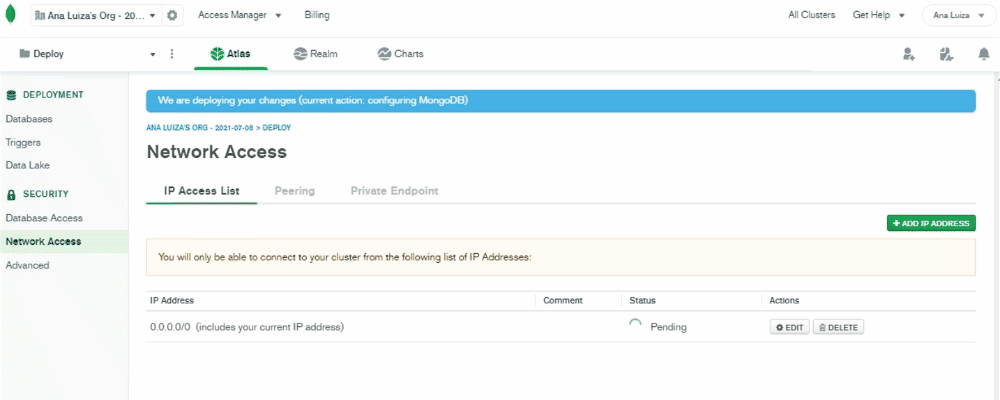
Task: Click the DEPLOY breadcrumb link
Action: point(277,128)
